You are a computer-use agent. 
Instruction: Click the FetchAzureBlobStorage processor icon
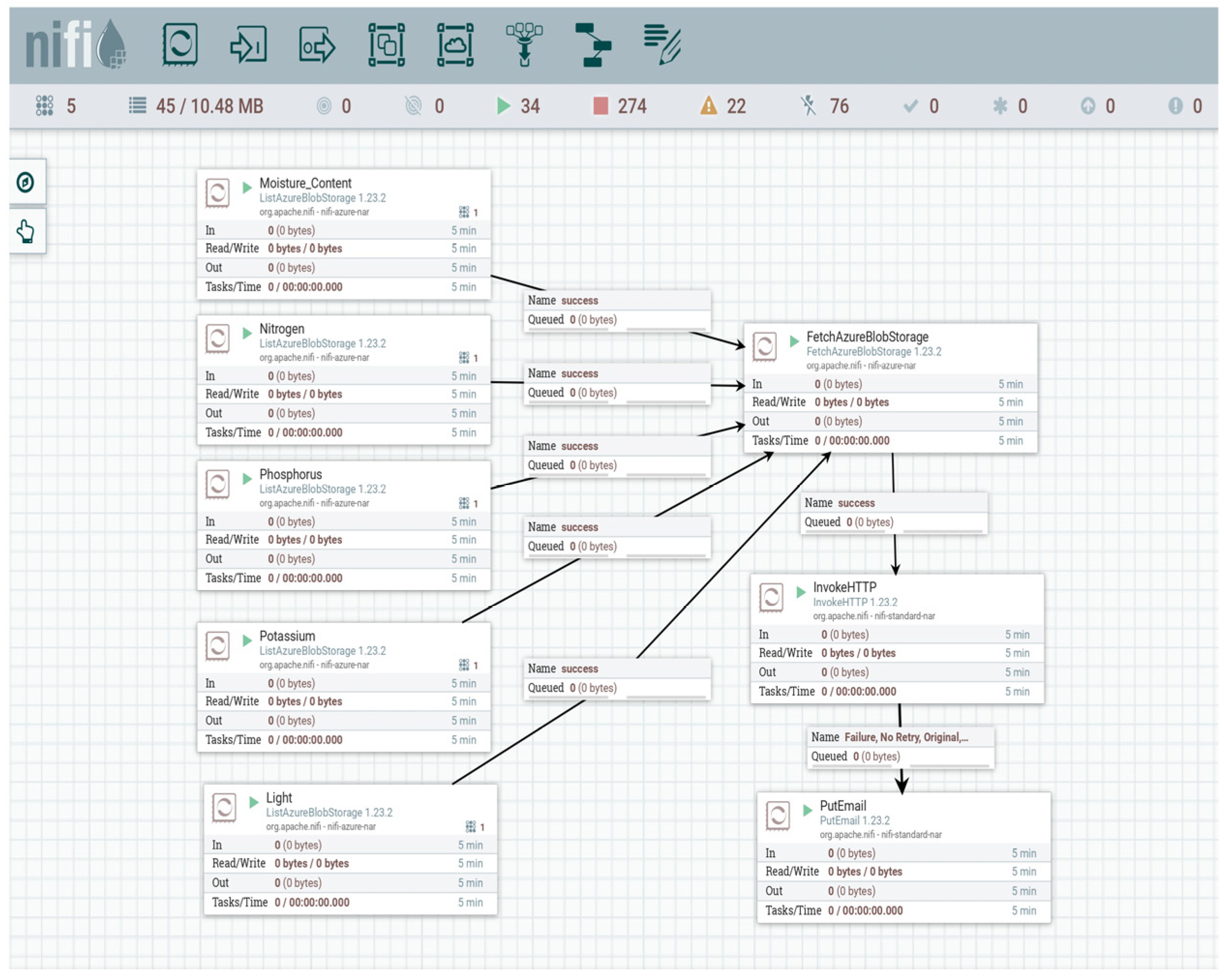[x=764, y=346]
